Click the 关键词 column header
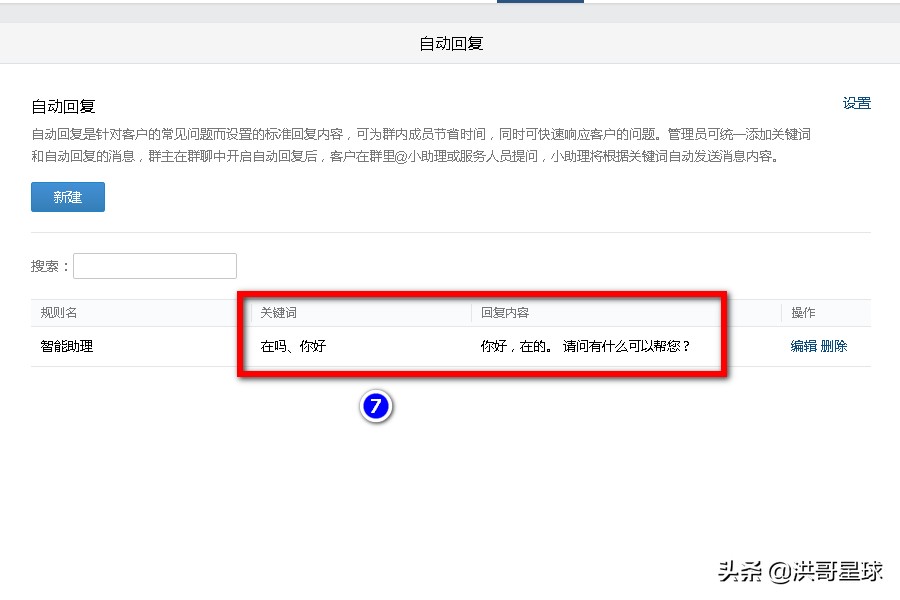The height and width of the screenshot is (600, 900). (x=277, y=312)
